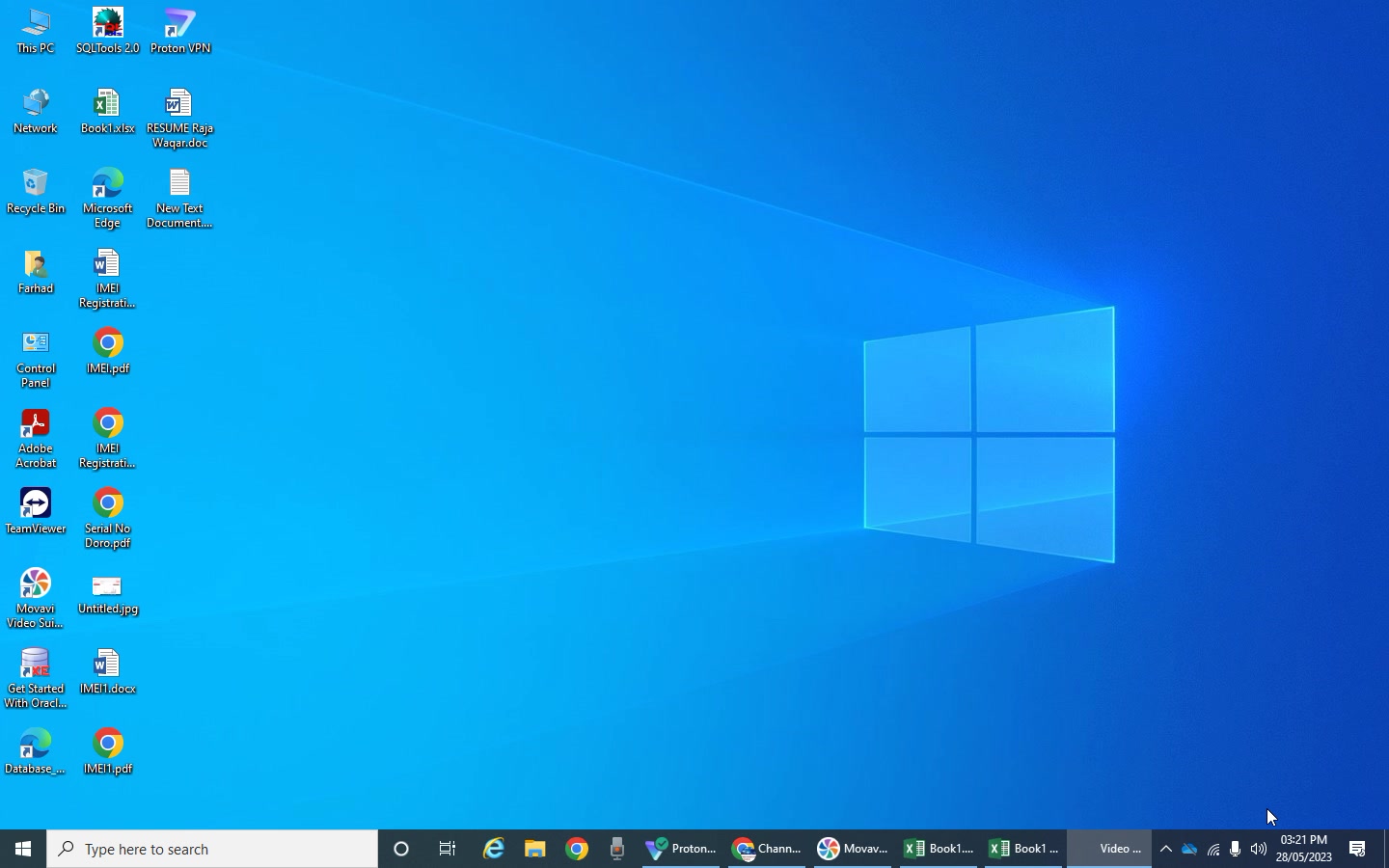The image size is (1389, 868).
Task: Select Adobe Acrobat desktop icon
Action: click(36, 440)
